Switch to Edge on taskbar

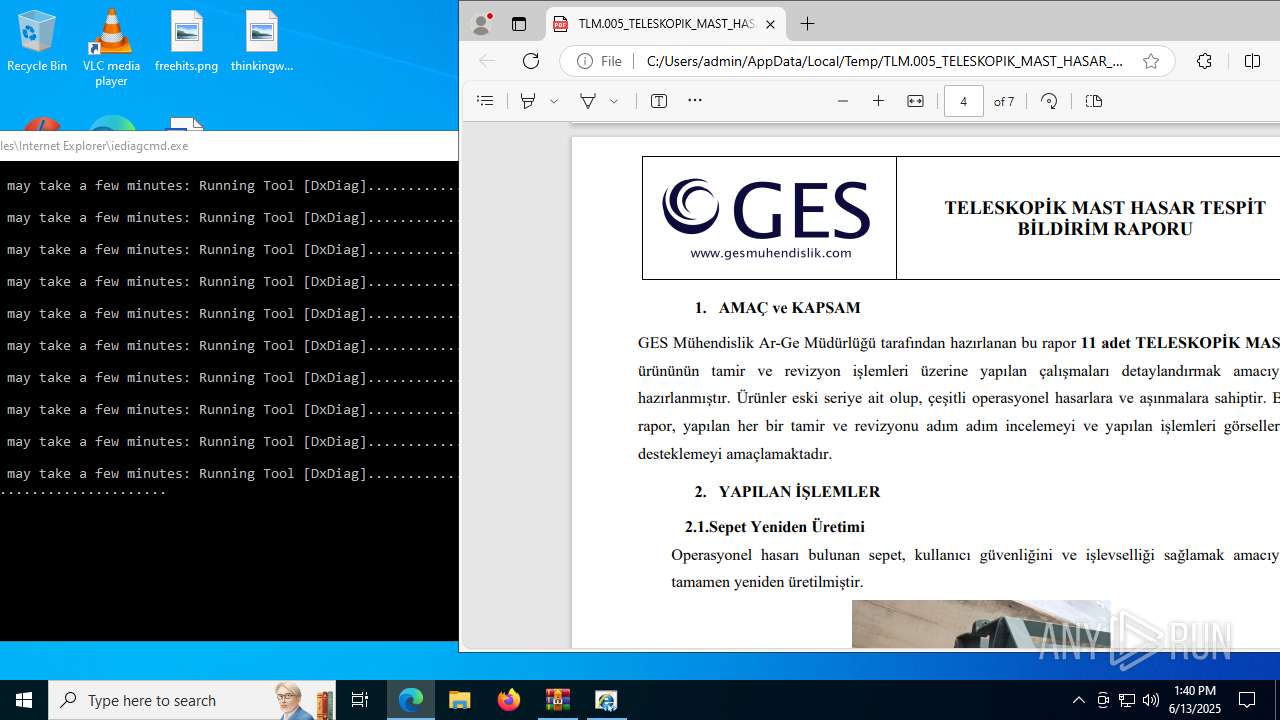[411, 700]
